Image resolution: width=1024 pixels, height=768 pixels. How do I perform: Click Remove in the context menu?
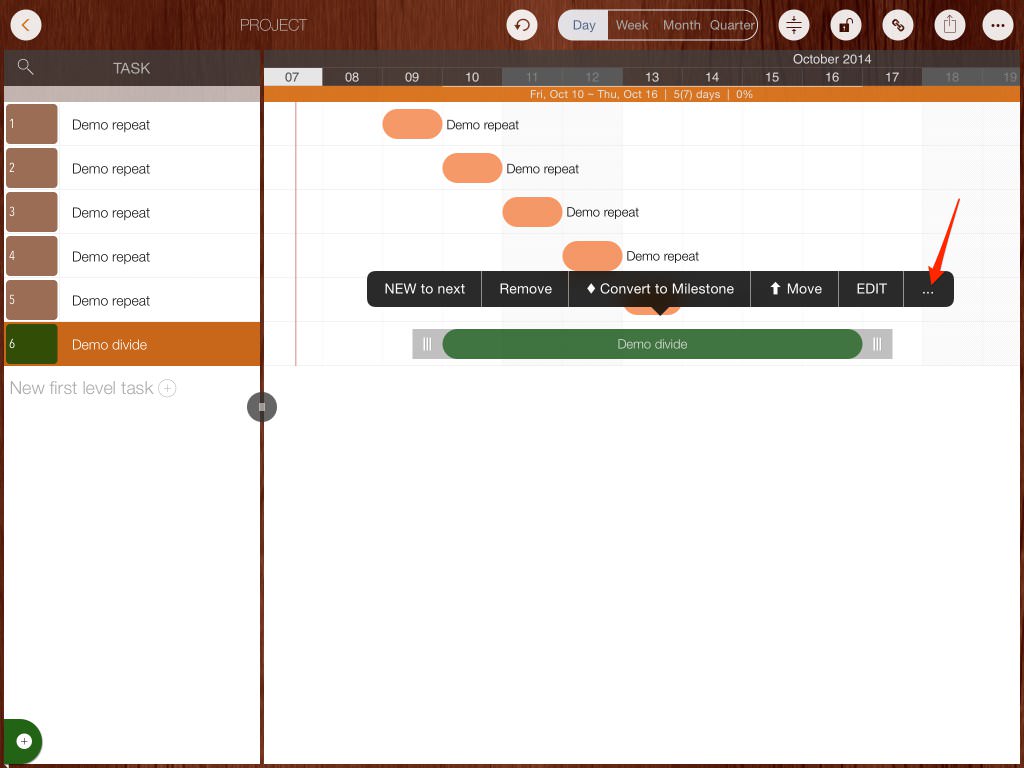point(525,289)
